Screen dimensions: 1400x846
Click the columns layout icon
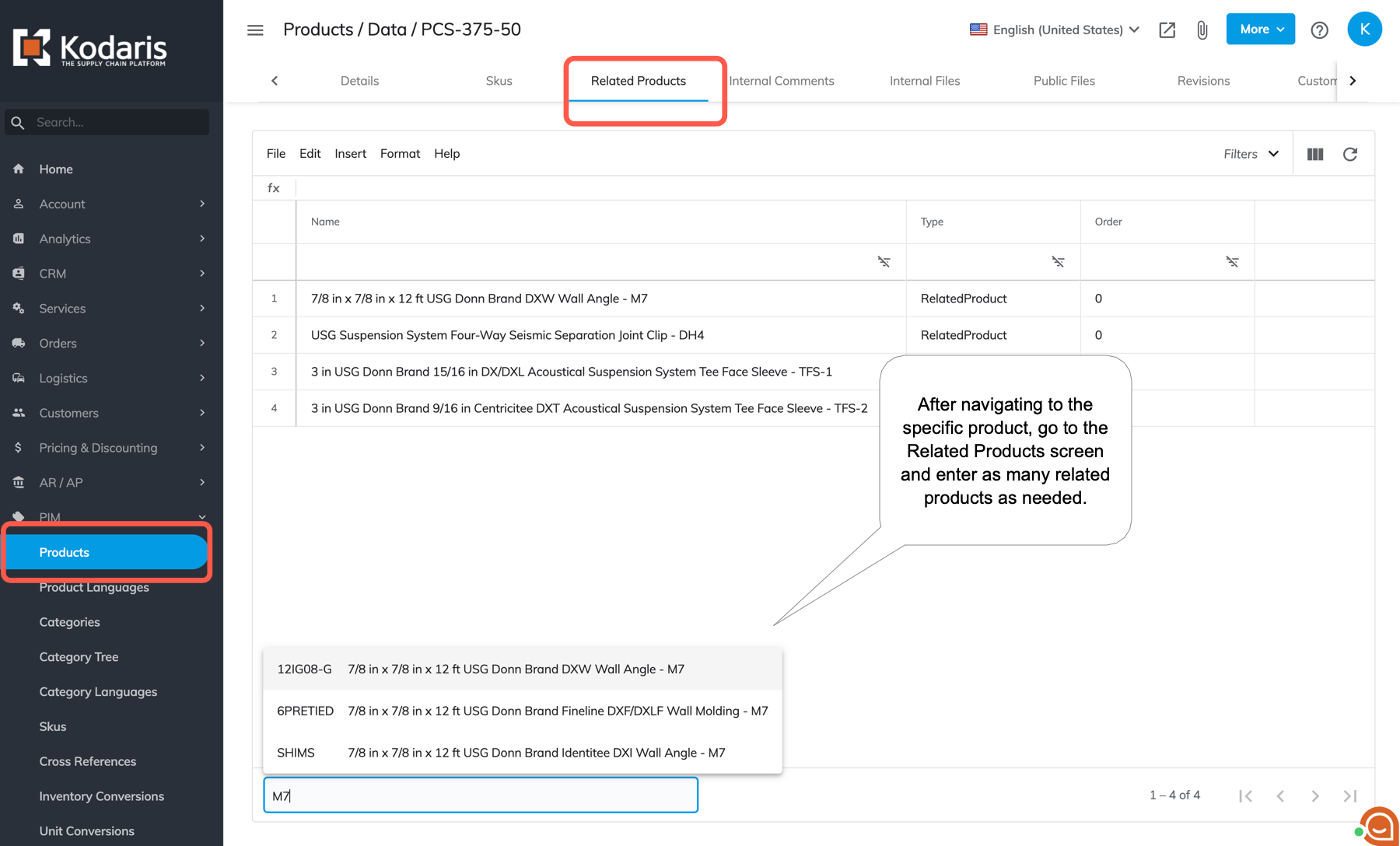tap(1315, 154)
